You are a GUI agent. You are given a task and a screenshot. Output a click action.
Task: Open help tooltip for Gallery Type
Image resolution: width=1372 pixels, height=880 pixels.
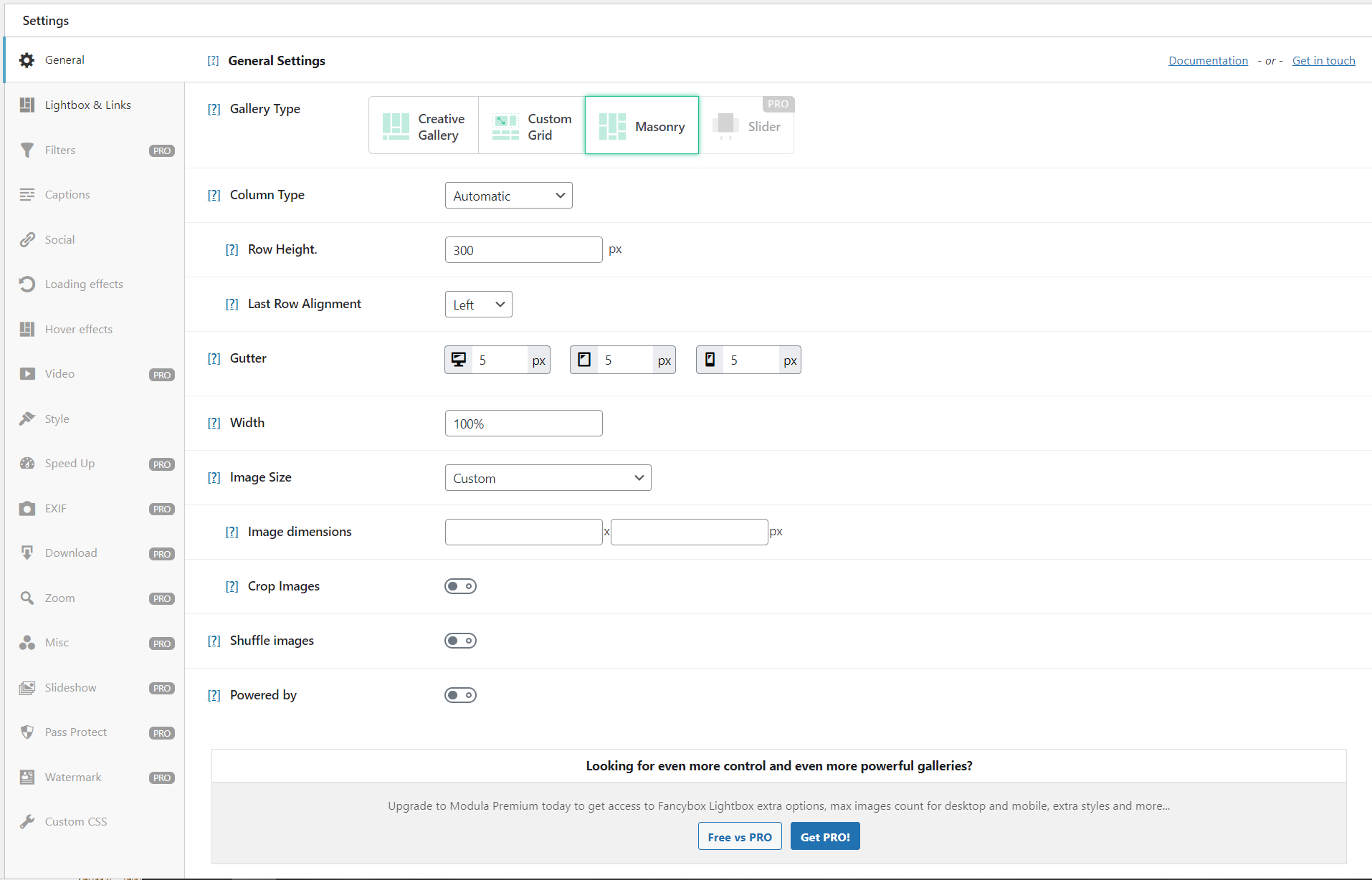214,109
